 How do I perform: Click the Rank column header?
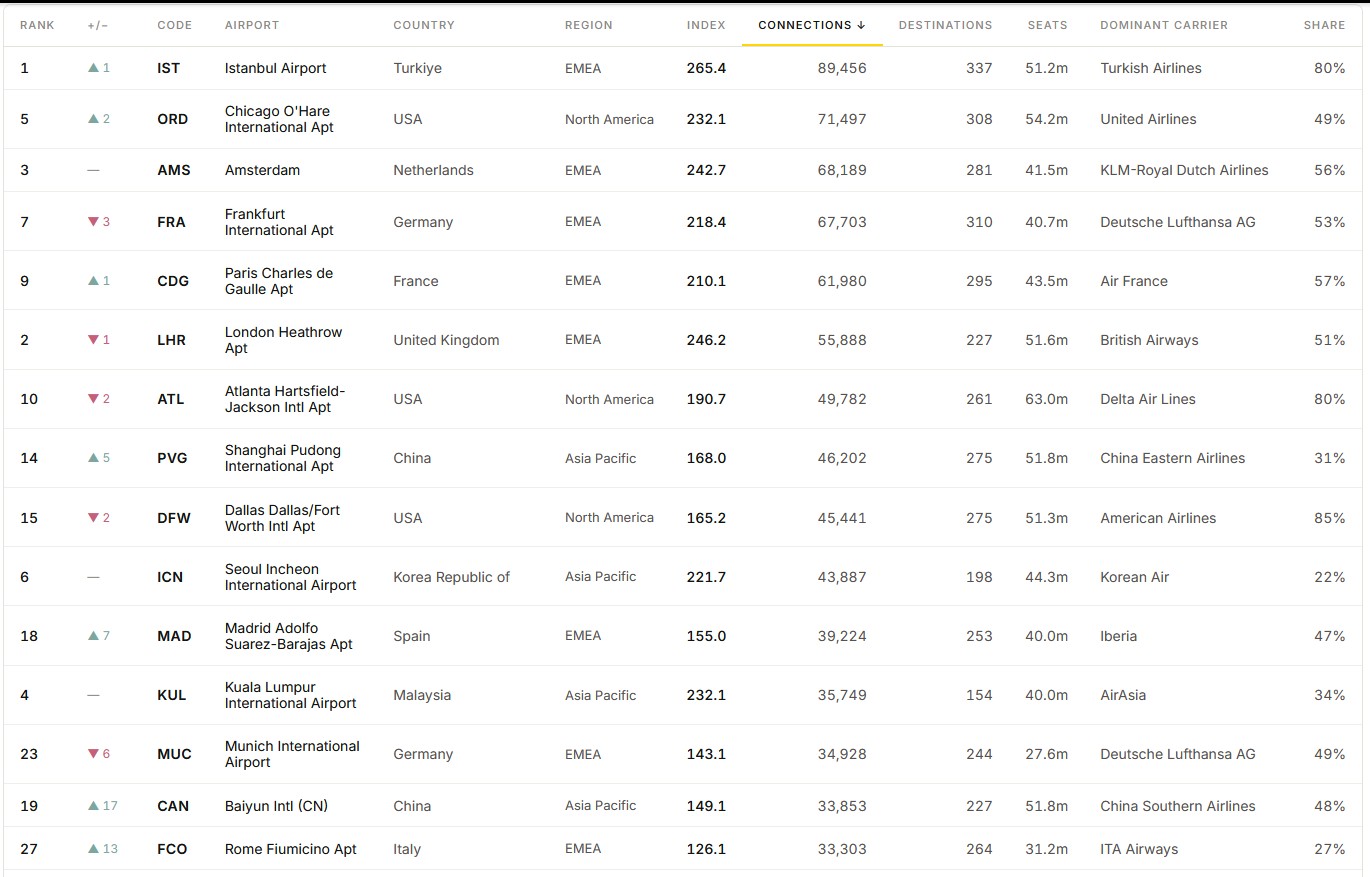(x=37, y=25)
